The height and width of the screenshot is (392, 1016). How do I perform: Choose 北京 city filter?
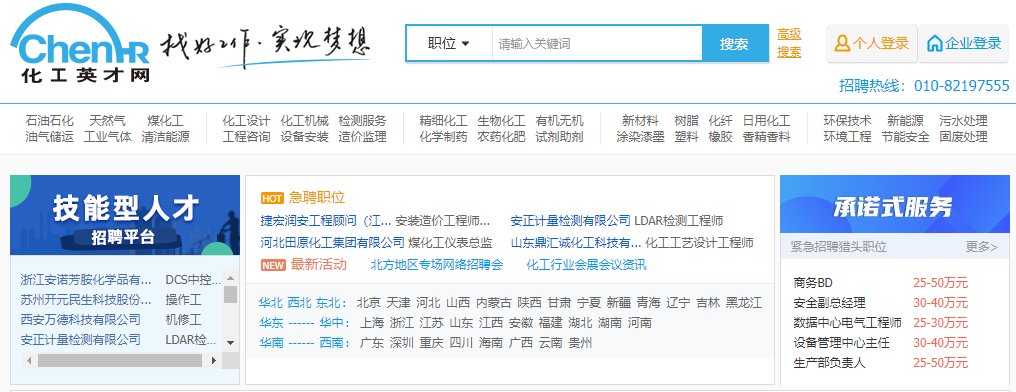tap(369, 303)
